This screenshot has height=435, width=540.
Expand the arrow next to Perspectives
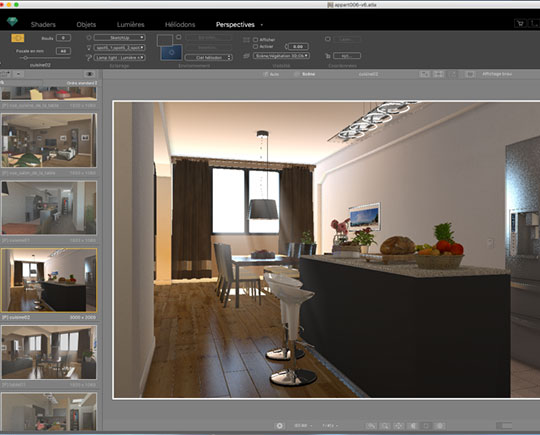pos(262,25)
